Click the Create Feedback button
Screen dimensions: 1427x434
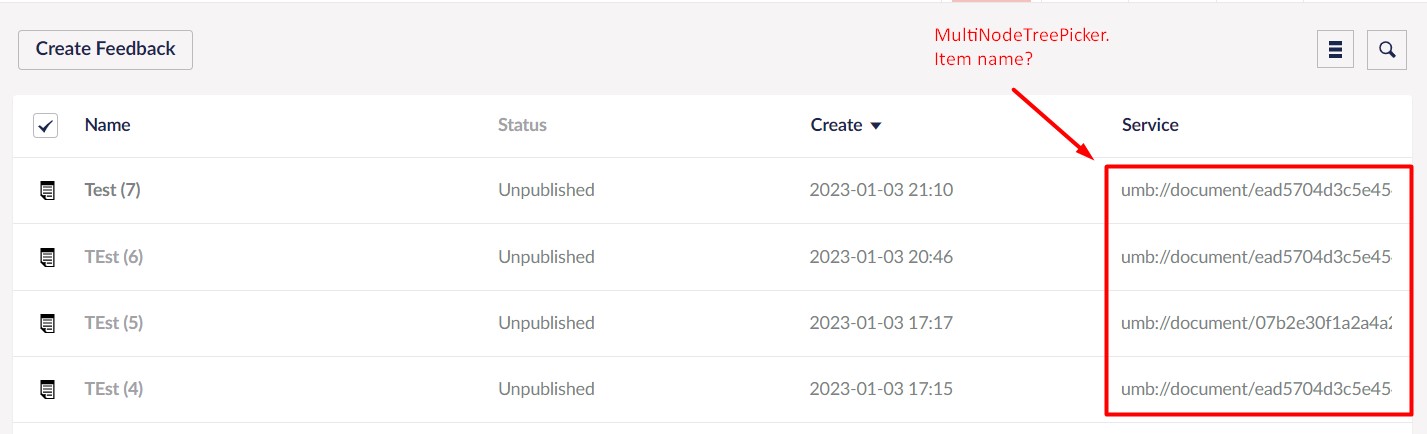tap(105, 49)
